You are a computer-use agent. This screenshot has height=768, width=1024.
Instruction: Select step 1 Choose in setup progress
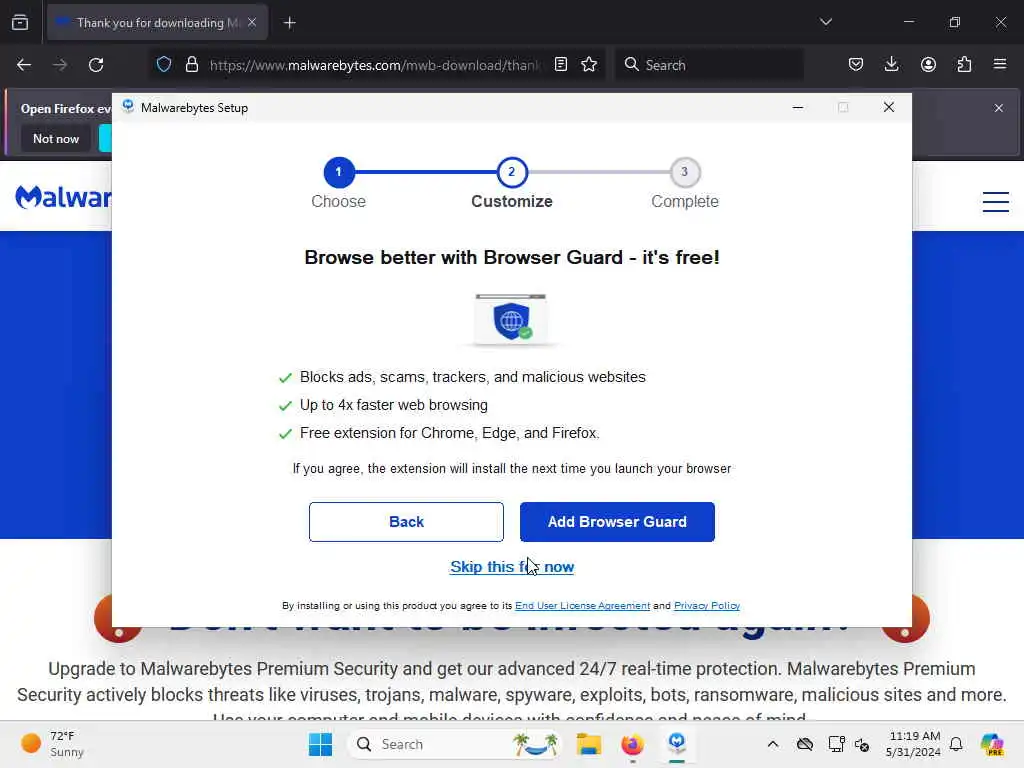(338, 172)
